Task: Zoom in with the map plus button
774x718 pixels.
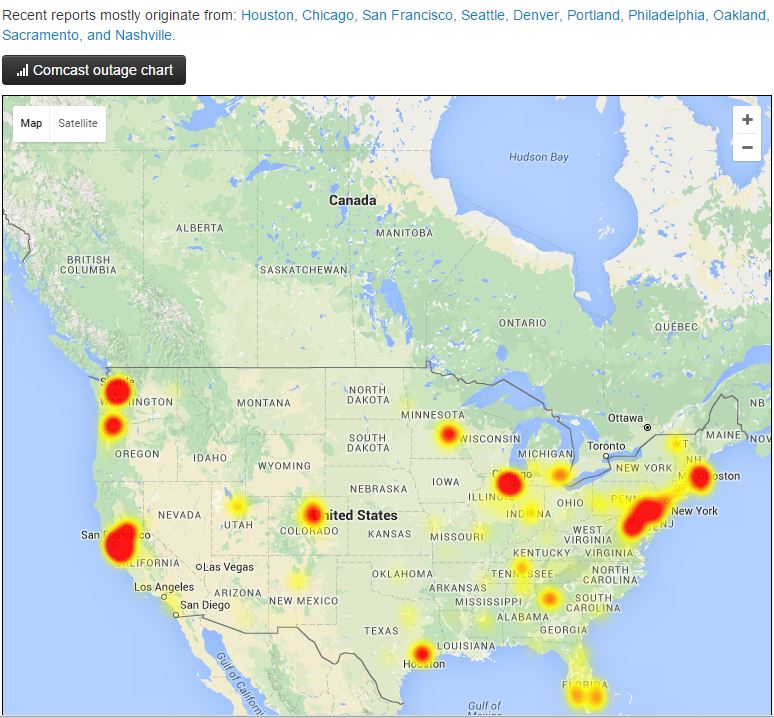Action: (747, 119)
